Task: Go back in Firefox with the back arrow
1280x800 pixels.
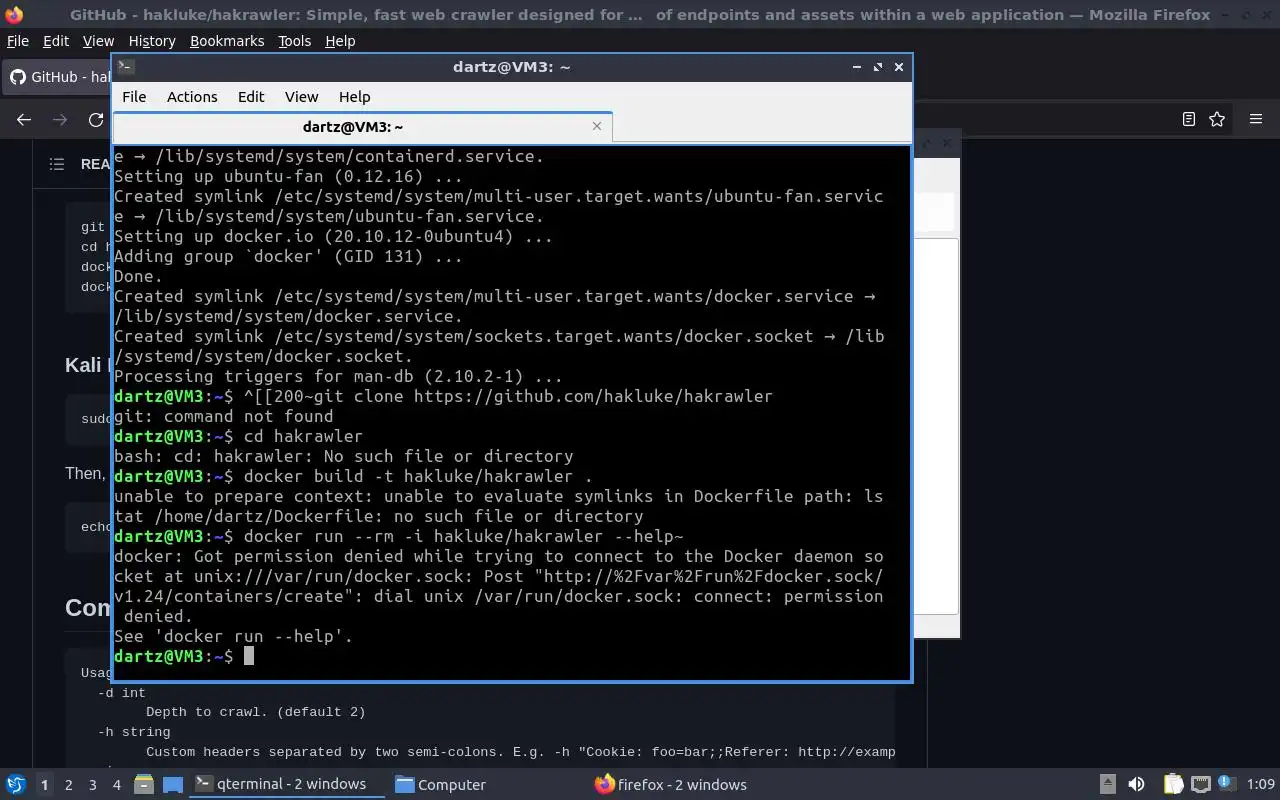Action: [24, 119]
